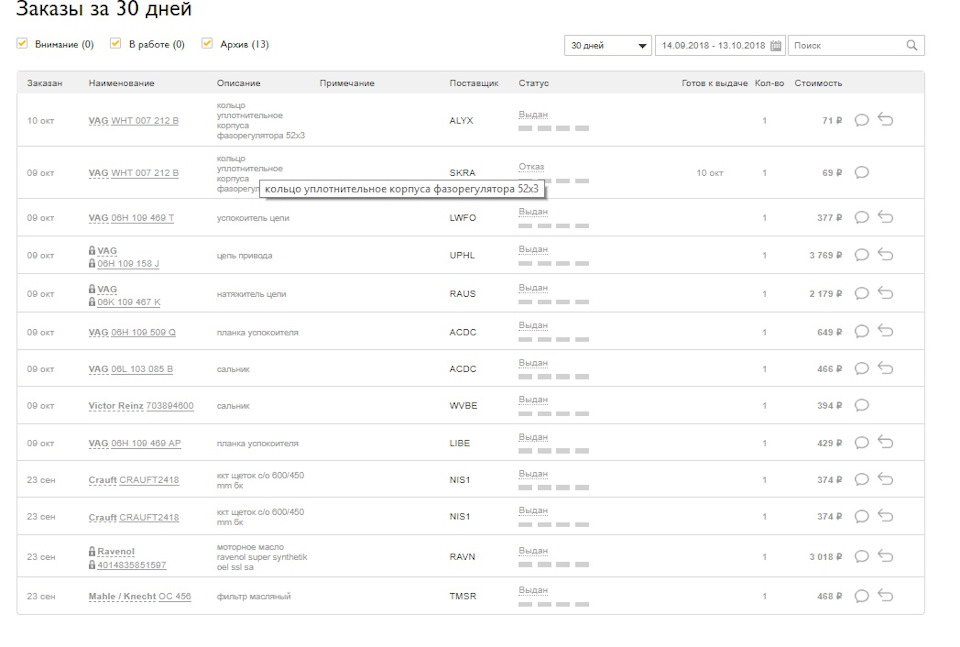Open comment icon for Victor Reinz order
960x647 pixels.
(861, 405)
